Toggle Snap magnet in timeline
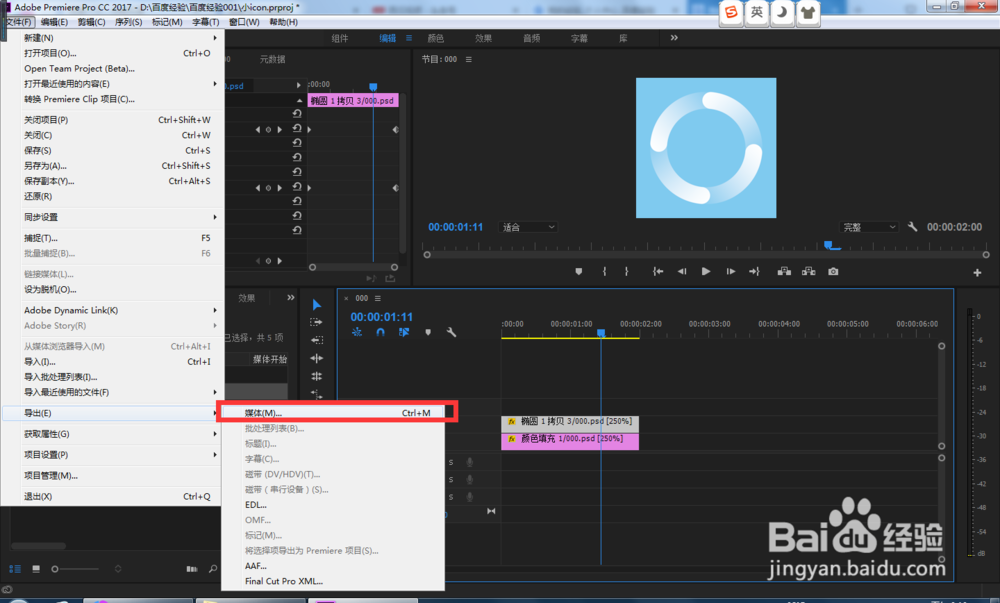The image size is (1000, 603). pyautogui.click(x=381, y=332)
